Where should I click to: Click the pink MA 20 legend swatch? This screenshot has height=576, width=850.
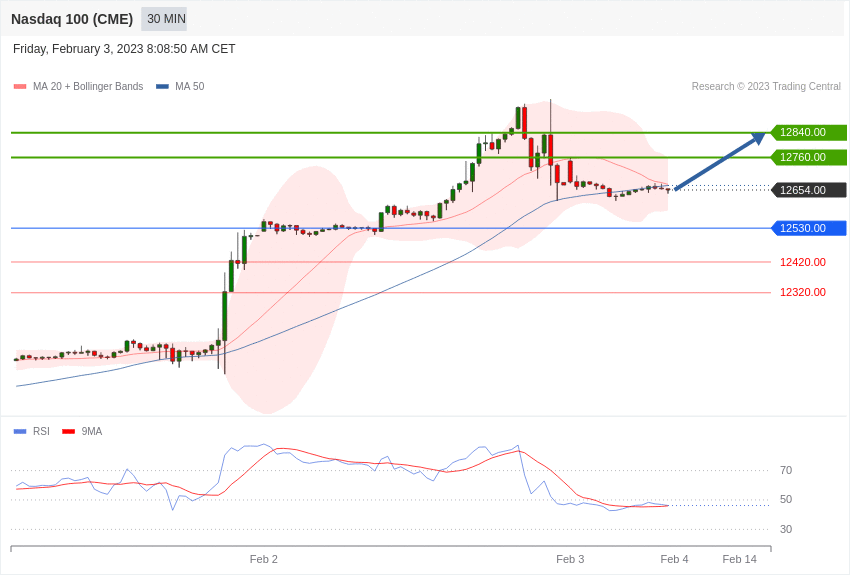(20, 87)
